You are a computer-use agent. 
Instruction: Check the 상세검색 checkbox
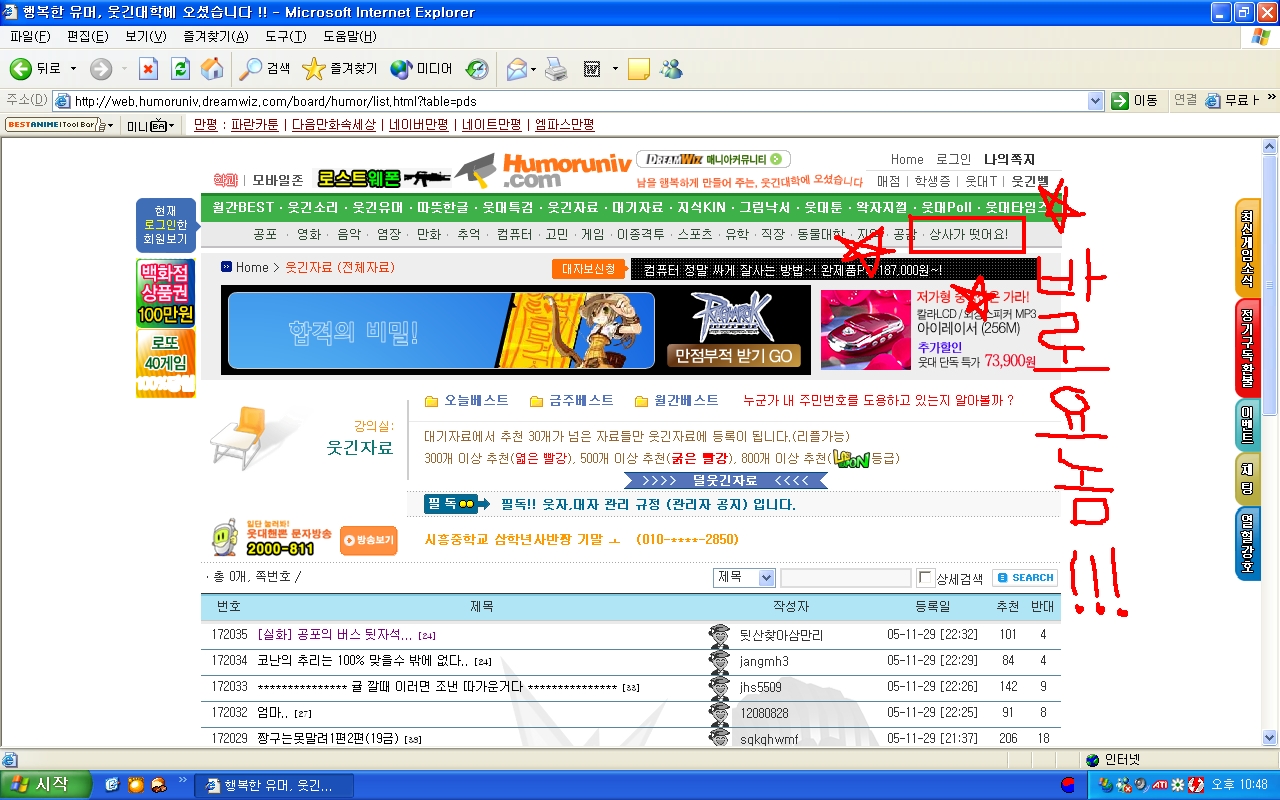point(926,578)
